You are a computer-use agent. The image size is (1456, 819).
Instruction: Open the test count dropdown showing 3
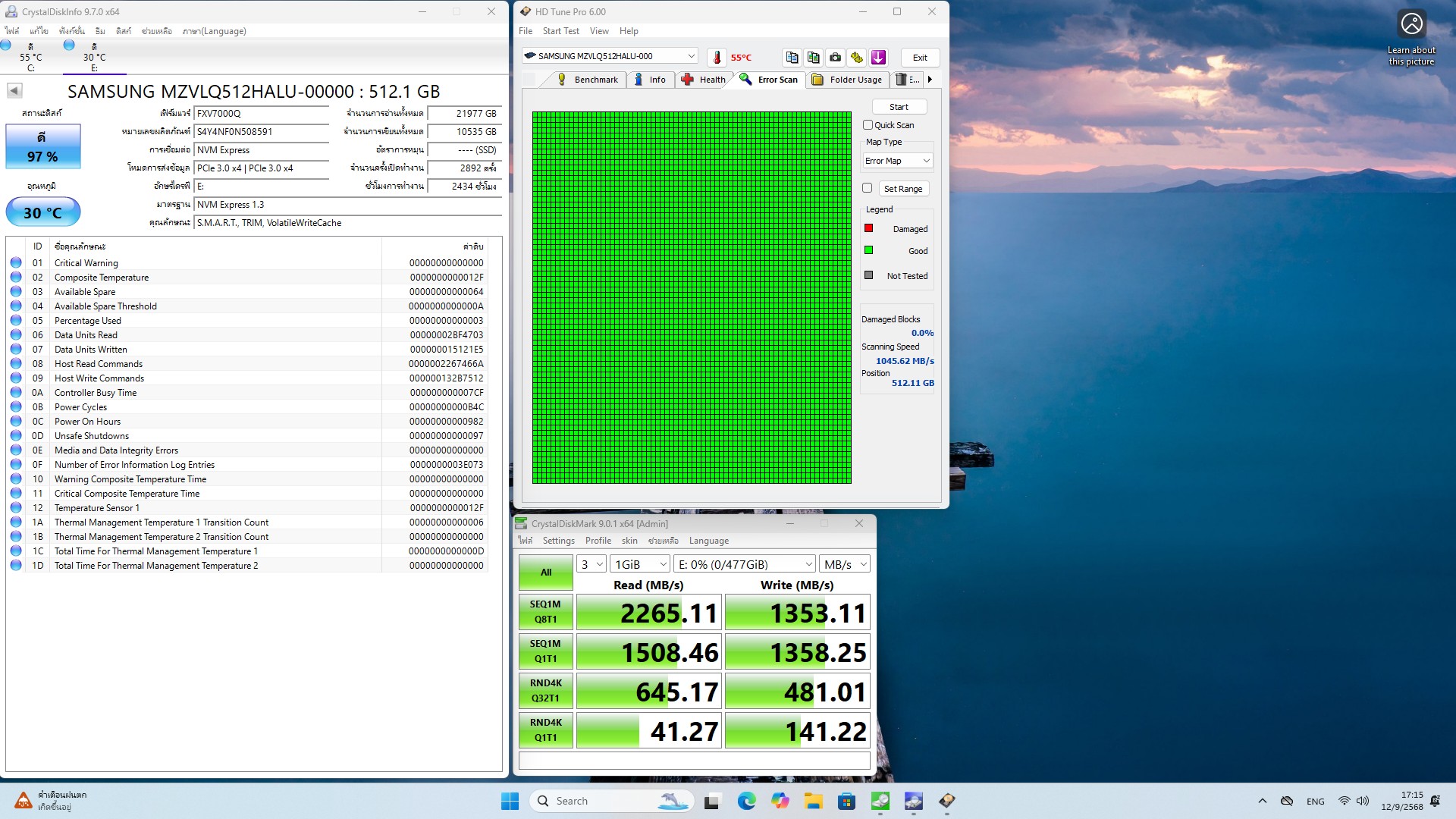[x=591, y=564]
